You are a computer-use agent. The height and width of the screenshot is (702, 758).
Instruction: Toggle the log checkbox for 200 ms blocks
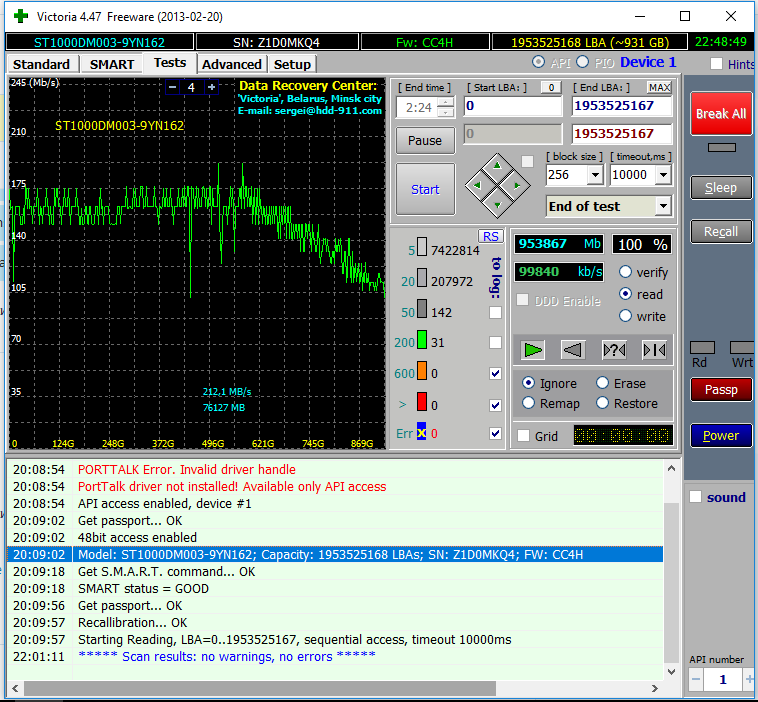coord(495,342)
